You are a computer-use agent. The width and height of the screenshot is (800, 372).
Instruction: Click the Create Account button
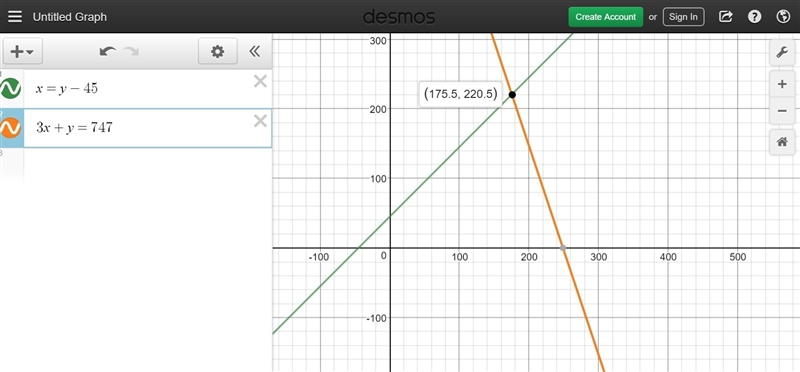tap(606, 17)
